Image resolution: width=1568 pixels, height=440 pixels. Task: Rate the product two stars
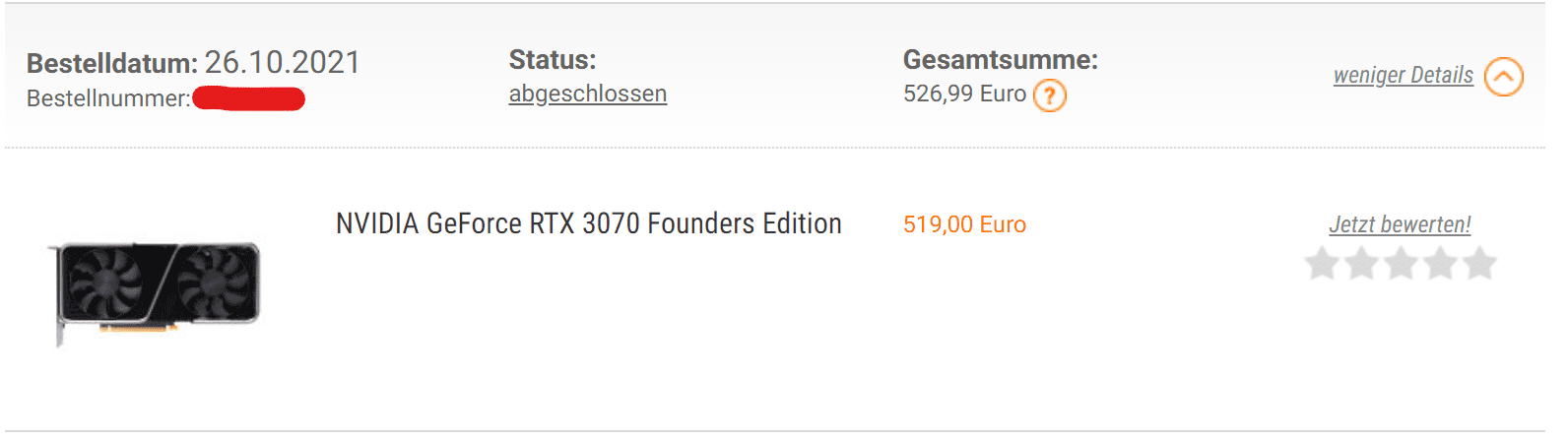coord(1362,264)
